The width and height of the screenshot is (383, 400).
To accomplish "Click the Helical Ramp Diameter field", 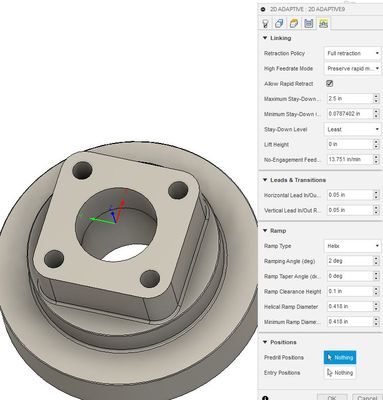I will coord(349,306).
